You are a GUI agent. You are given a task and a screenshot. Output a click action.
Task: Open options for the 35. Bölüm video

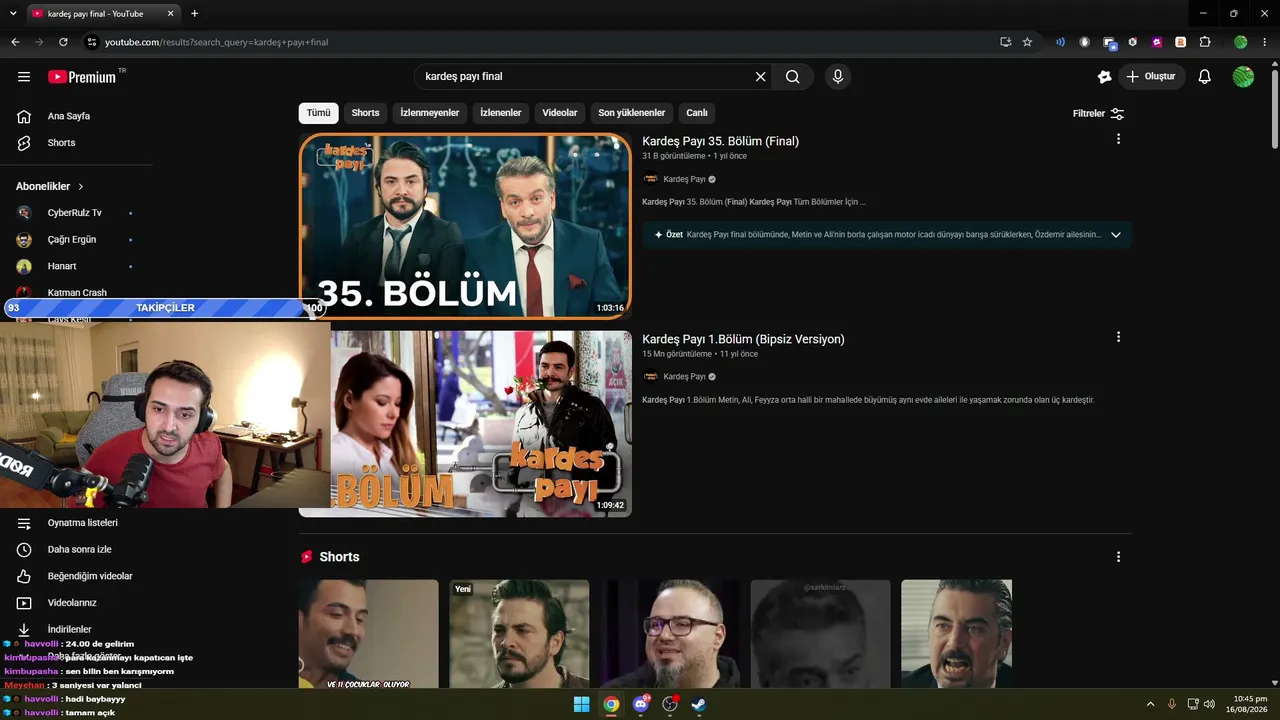[x=1118, y=139]
